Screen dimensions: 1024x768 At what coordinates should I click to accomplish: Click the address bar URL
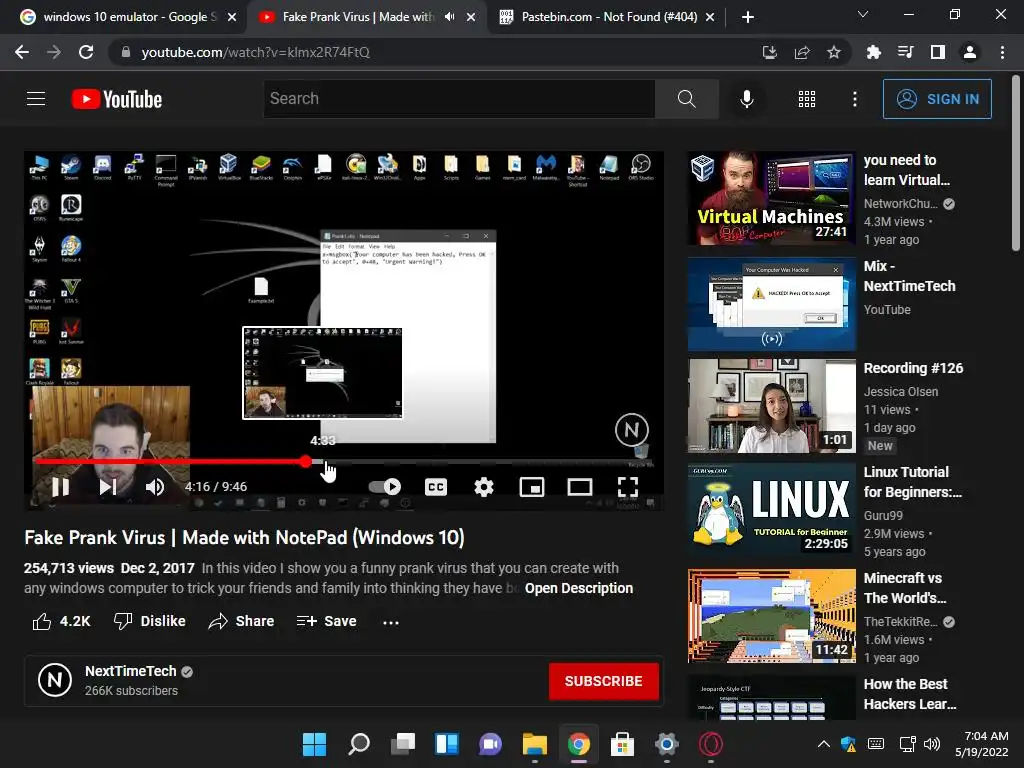255,52
